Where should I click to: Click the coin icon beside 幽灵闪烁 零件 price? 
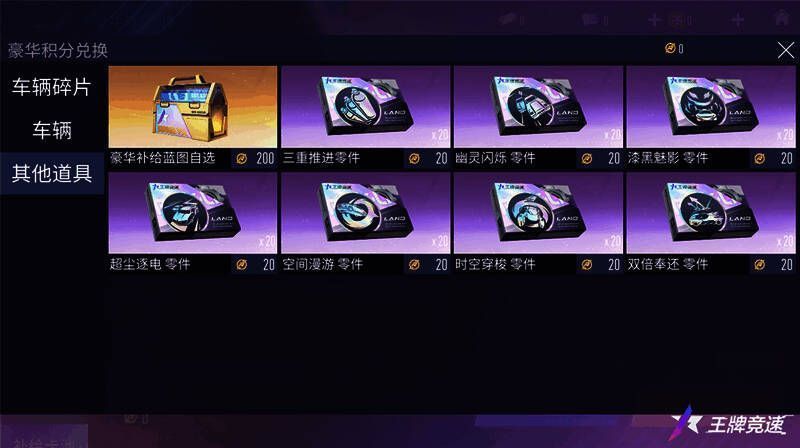point(587,159)
